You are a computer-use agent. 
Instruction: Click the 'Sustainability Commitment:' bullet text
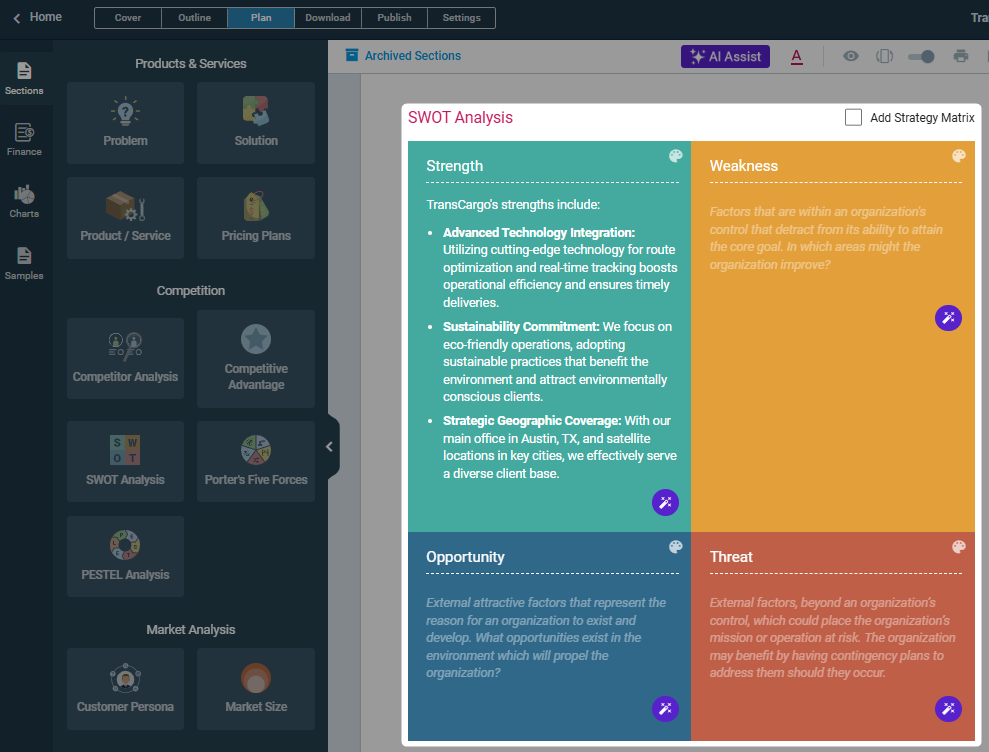pyautogui.click(x=521, y=327)
